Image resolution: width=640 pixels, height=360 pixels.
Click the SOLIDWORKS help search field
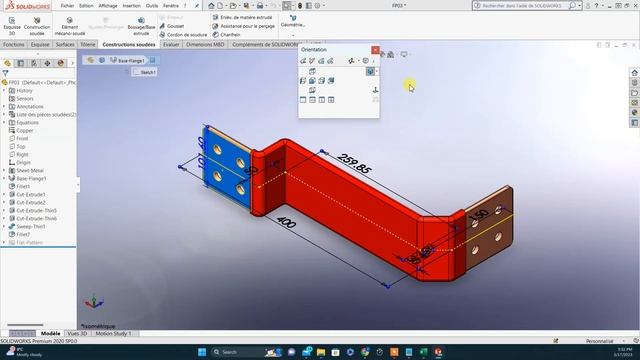tap(524, 6)
